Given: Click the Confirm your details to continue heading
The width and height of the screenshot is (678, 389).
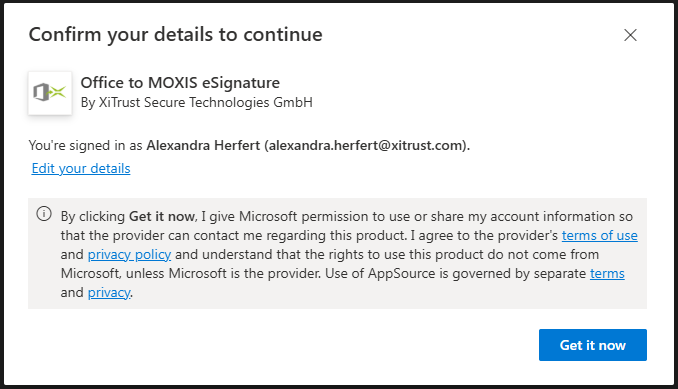Looking at the screenshot, I should 176,35.
